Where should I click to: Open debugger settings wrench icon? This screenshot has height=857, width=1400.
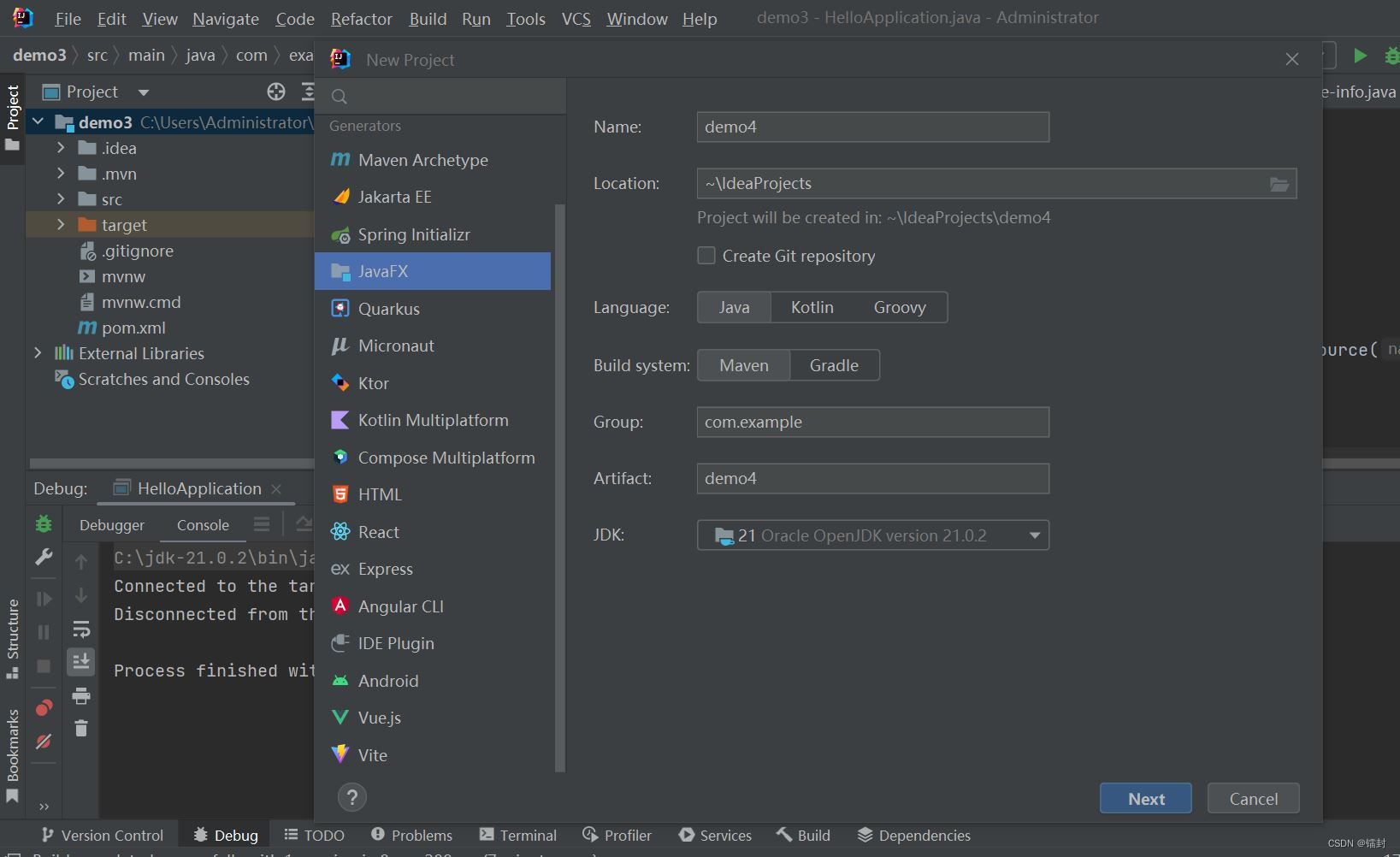[44, 557]
